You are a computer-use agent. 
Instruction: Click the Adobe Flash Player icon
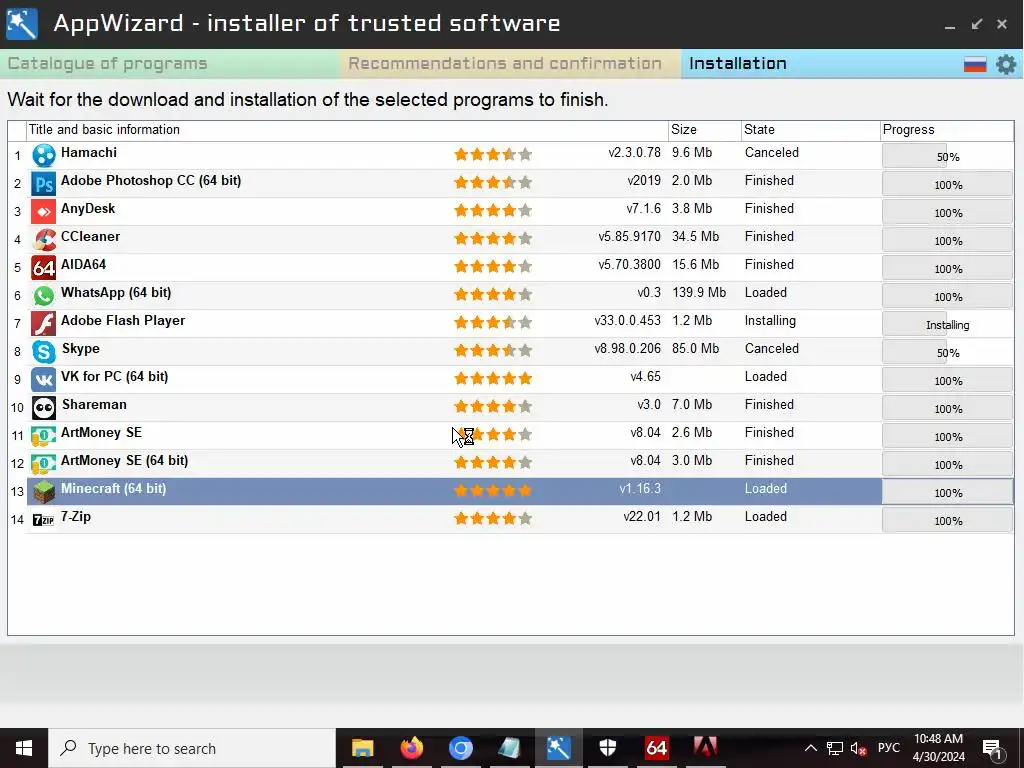point(44,324)
